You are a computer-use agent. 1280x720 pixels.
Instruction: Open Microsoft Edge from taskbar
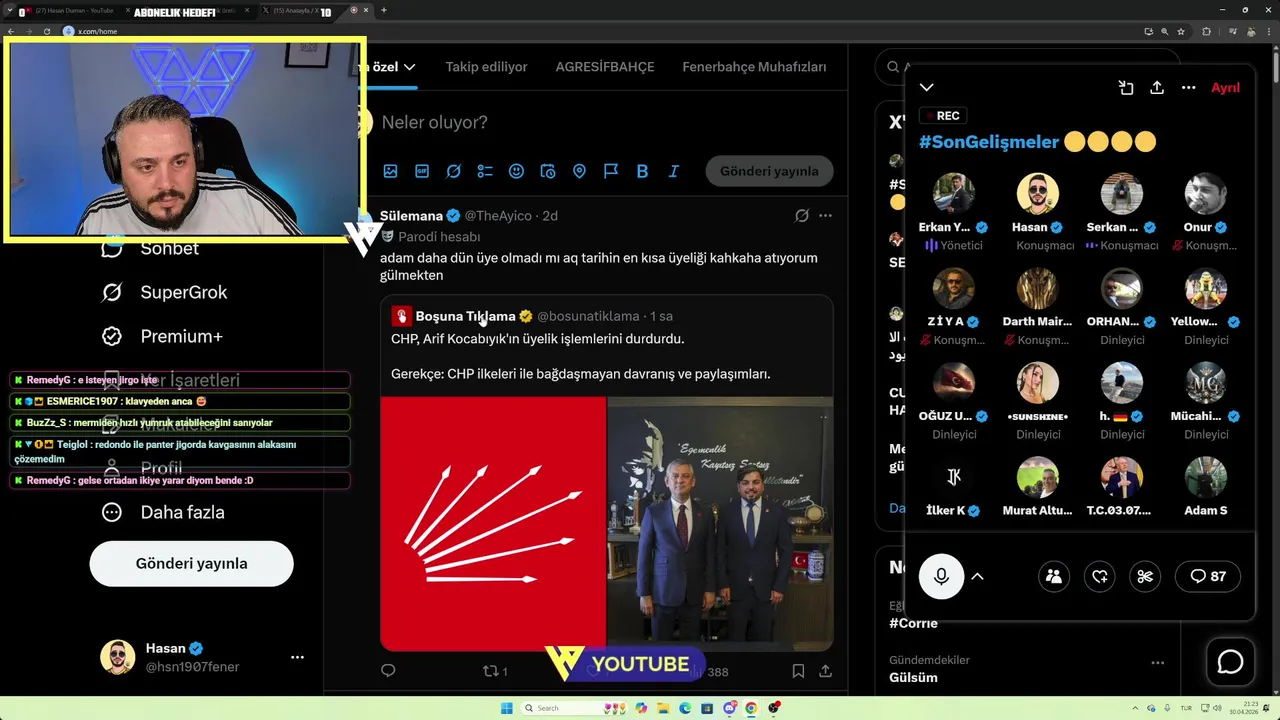tap(685, 708)
